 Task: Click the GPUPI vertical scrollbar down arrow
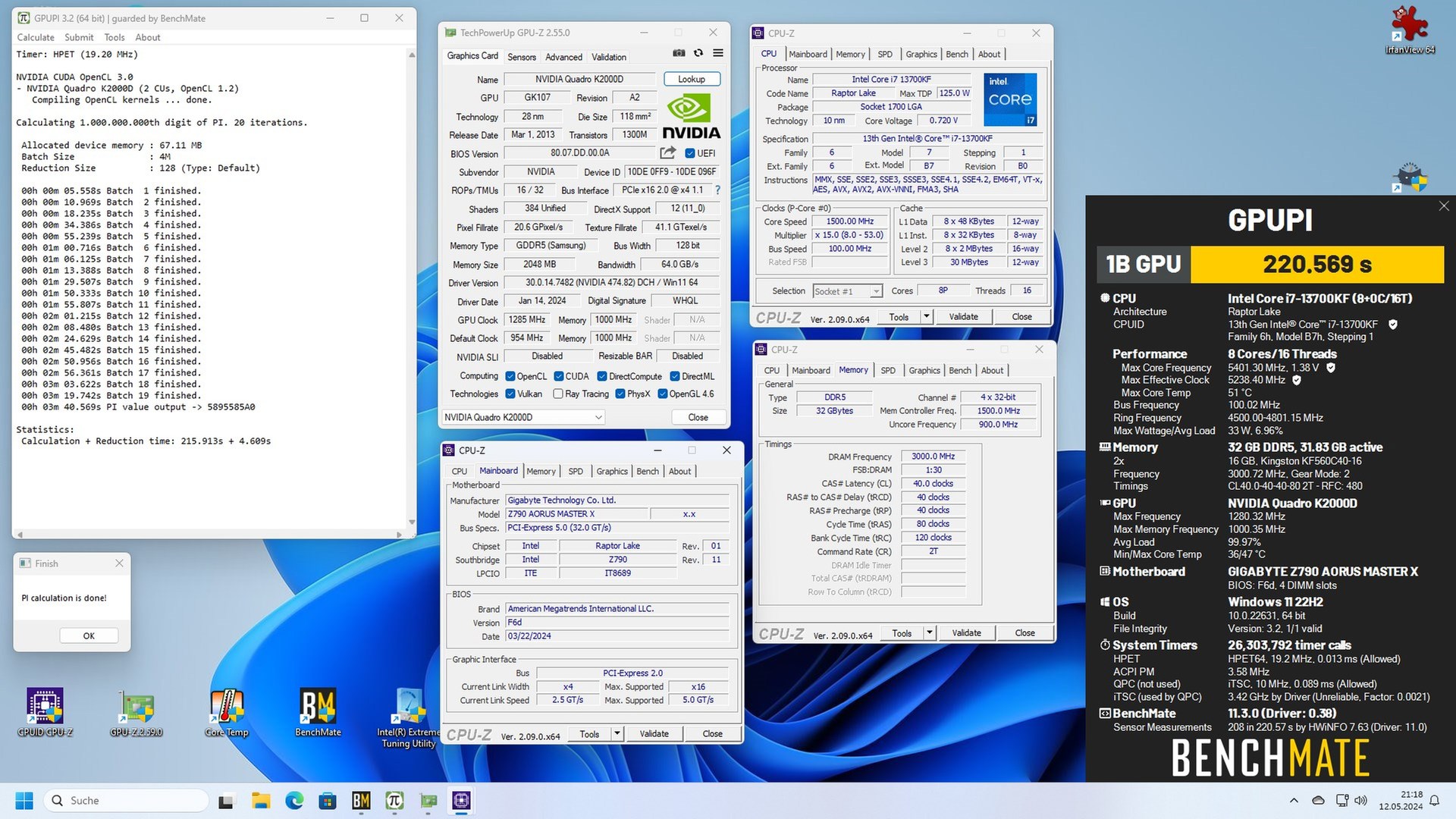pyautogui.click(x=412, y=522)
